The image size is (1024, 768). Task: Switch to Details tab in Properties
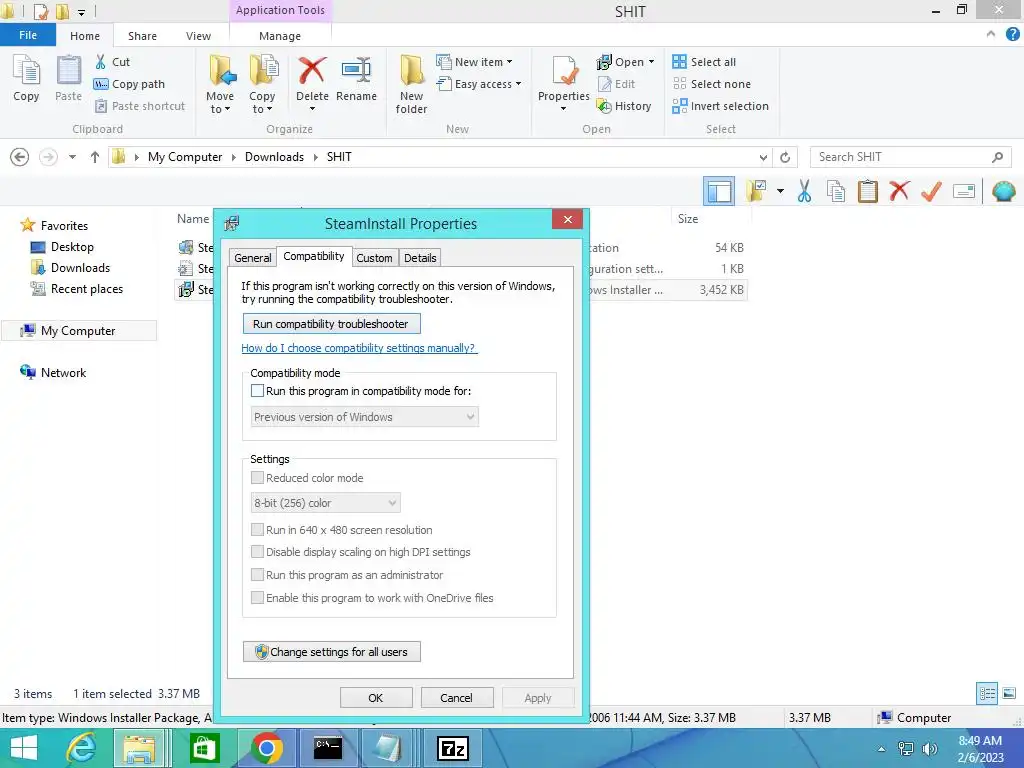420,257
